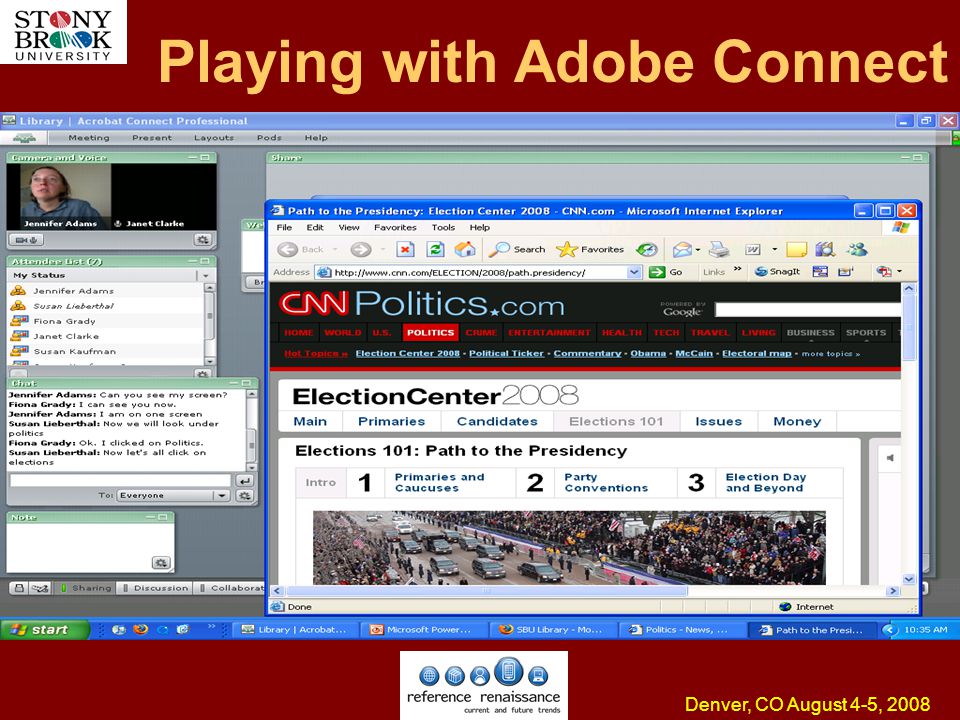Click the CNN Google search box
The image size is (960, 720).
(x=808, y=310)
